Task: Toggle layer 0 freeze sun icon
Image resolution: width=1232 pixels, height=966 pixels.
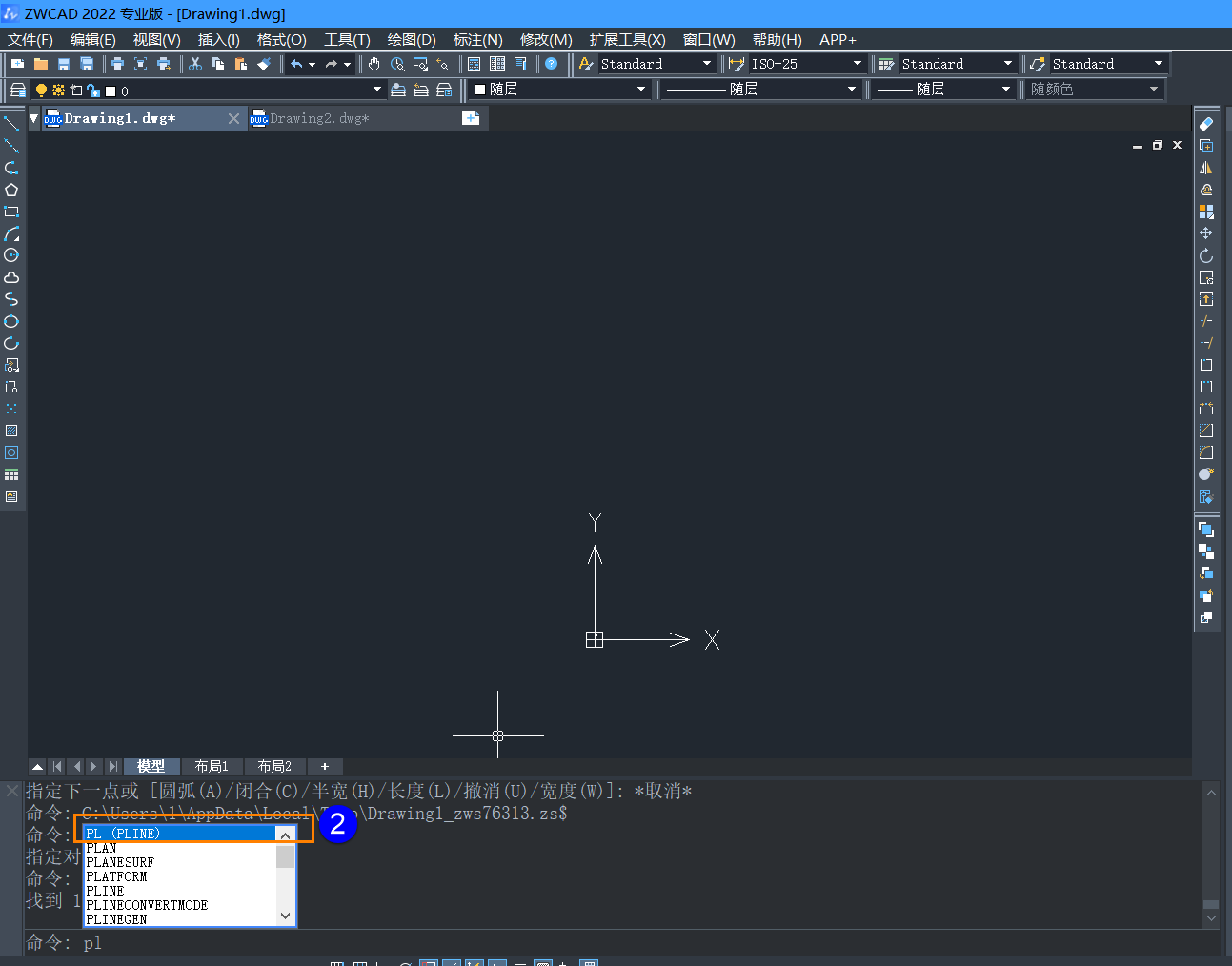Action: pos(58,90)
